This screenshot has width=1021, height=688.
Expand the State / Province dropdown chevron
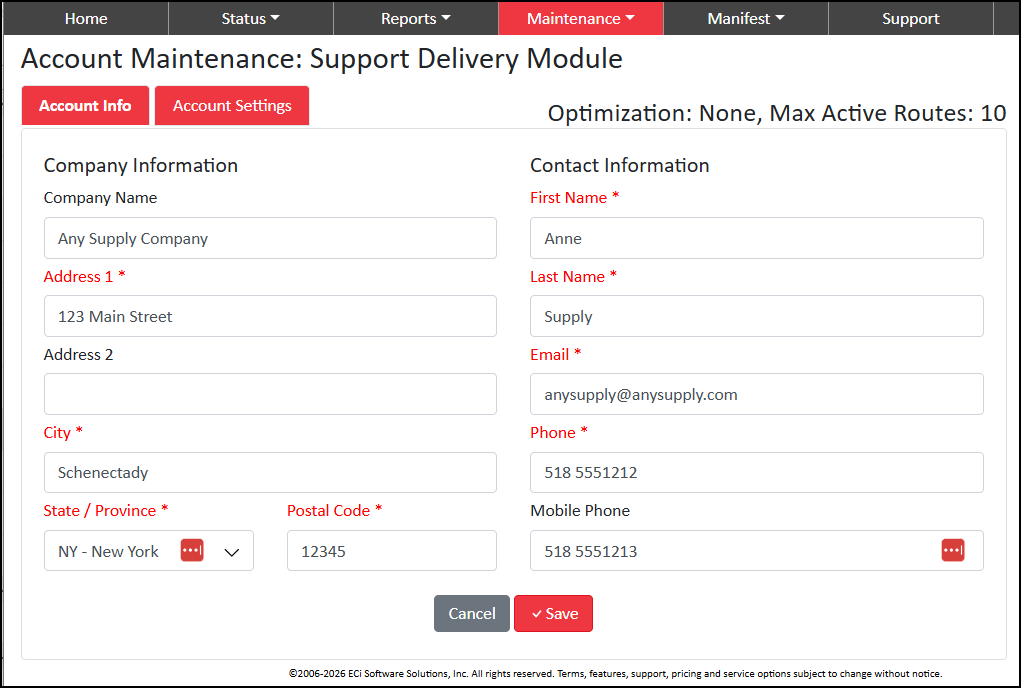pos(232,552)
